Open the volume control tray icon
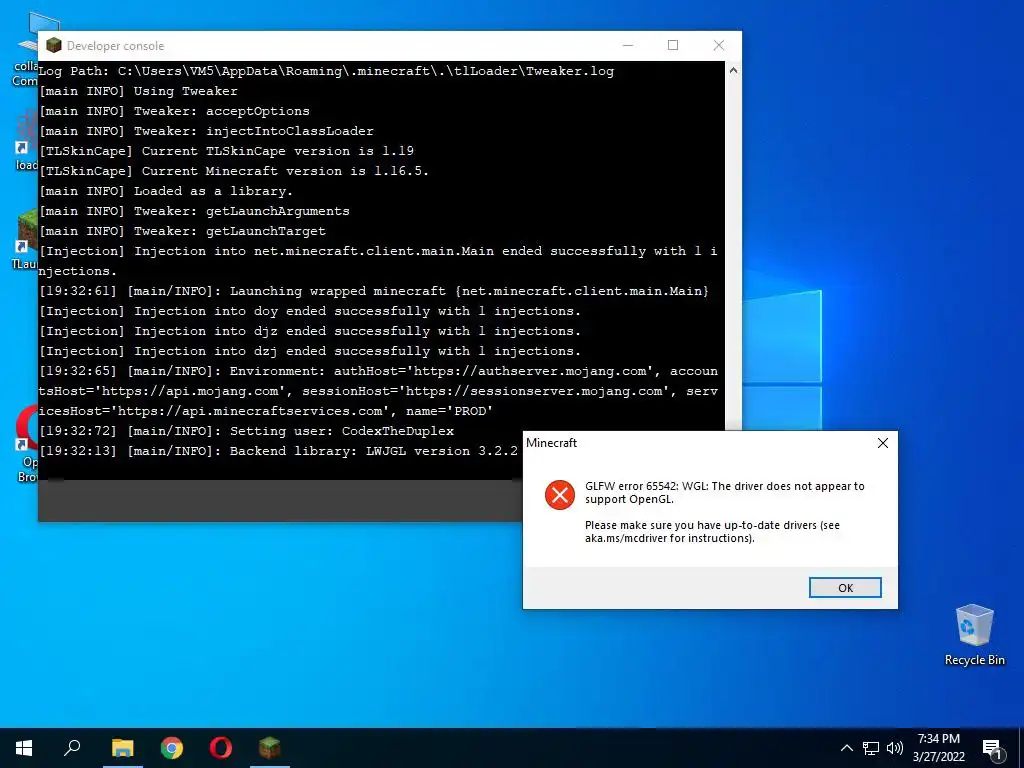 tap(895, 748)
